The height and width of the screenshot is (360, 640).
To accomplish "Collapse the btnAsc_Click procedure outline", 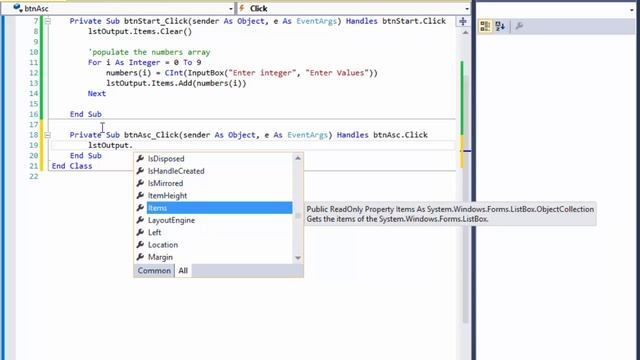I will [48, 135].
